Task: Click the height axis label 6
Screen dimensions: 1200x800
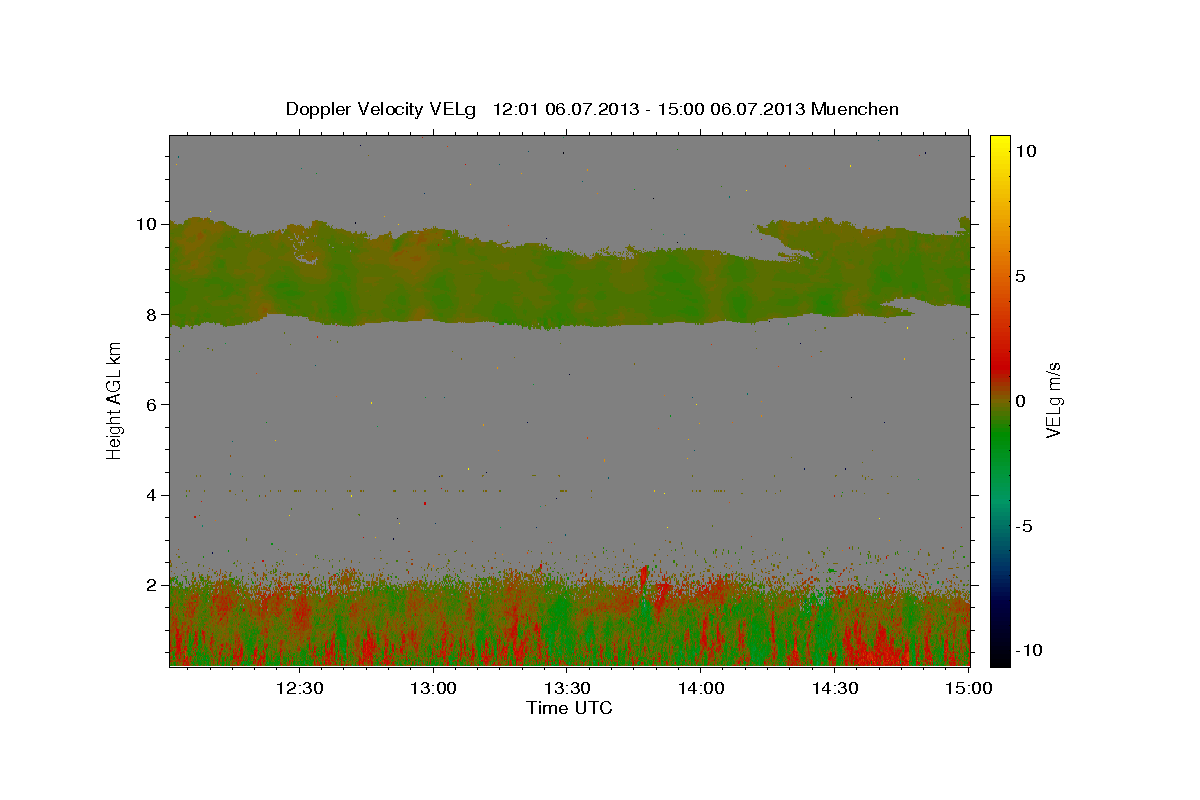Action: click(x=153, y=404)
